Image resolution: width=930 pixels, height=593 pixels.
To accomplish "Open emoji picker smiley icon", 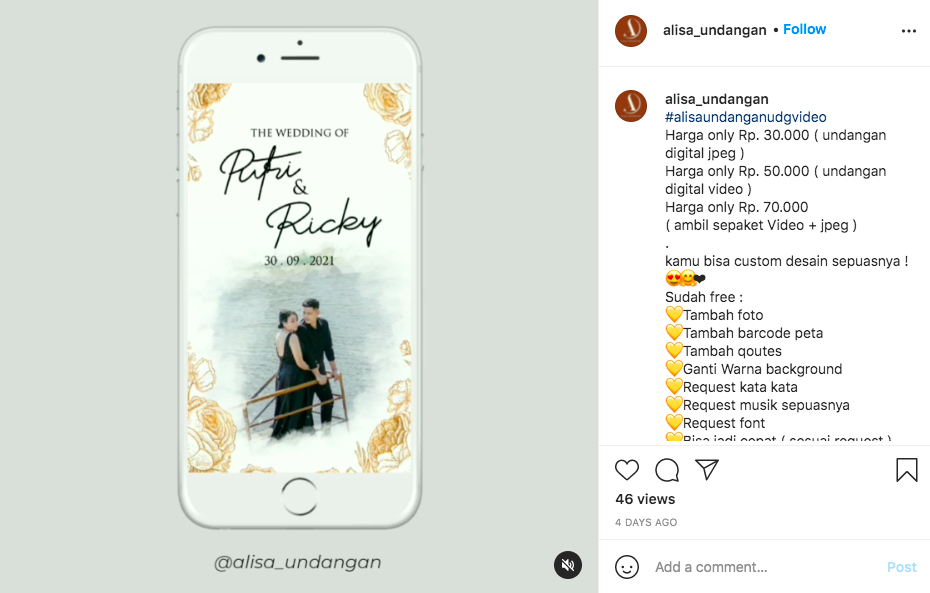I will 627,567.
